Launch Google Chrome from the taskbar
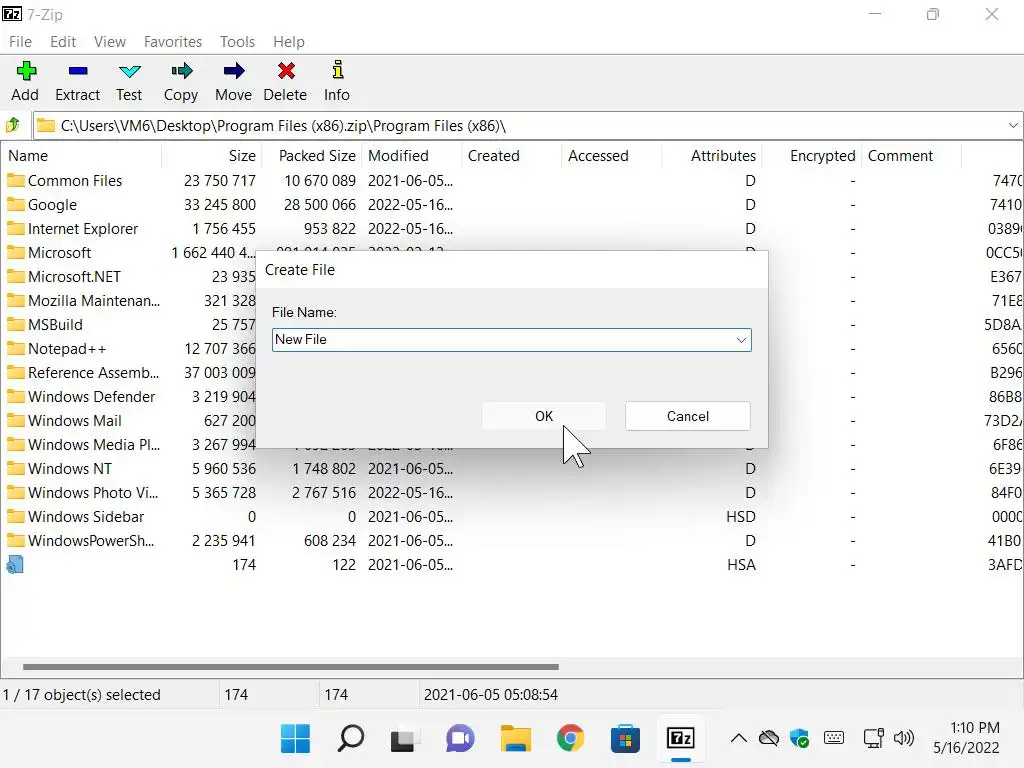 coord(570,739)
